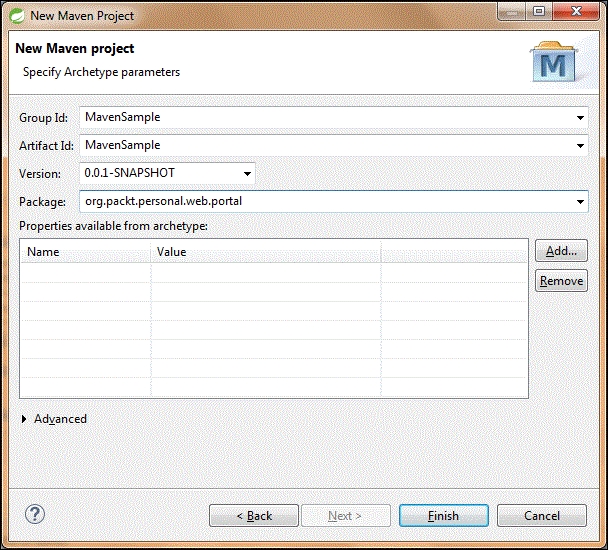
Task: Expand the Advanced section
Action: click(25, 419)
